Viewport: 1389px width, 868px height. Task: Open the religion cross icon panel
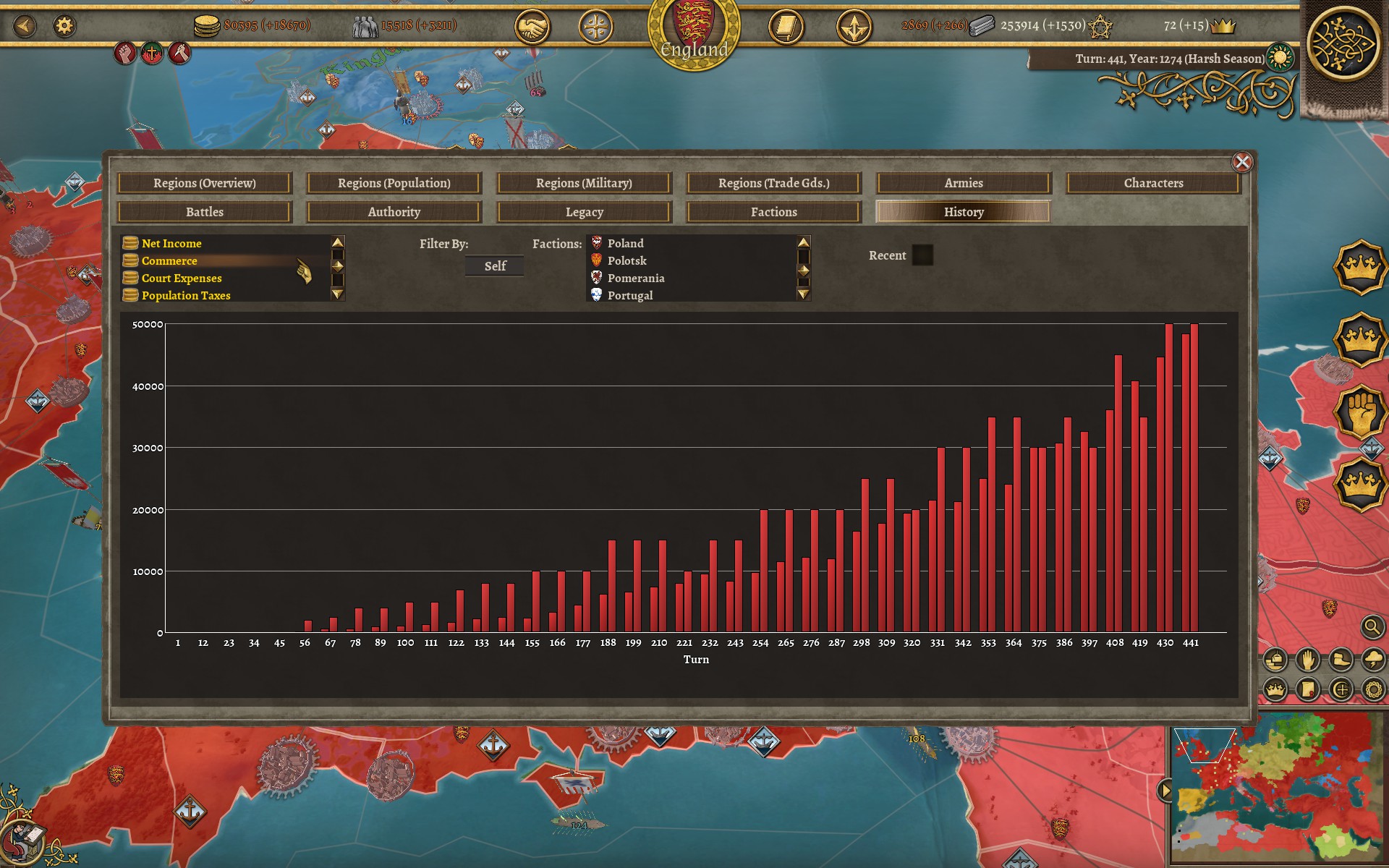pos(596,28)
